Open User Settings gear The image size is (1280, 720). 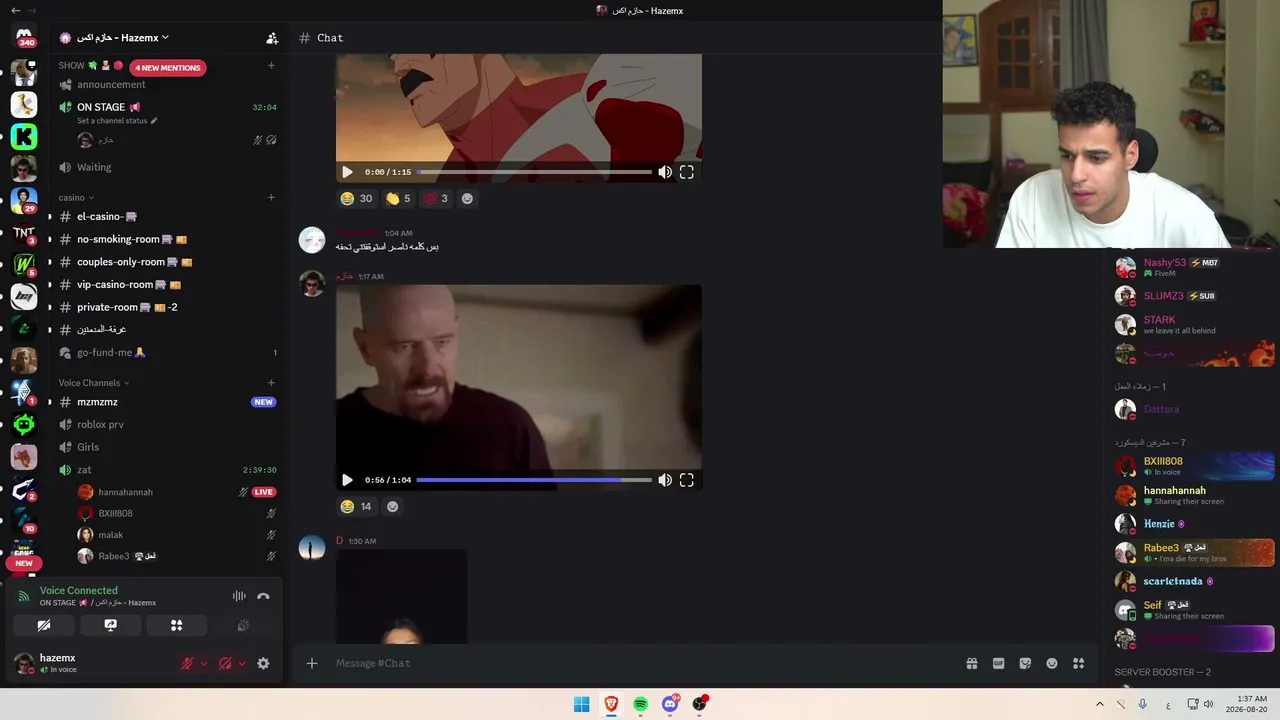click(263, 663)
